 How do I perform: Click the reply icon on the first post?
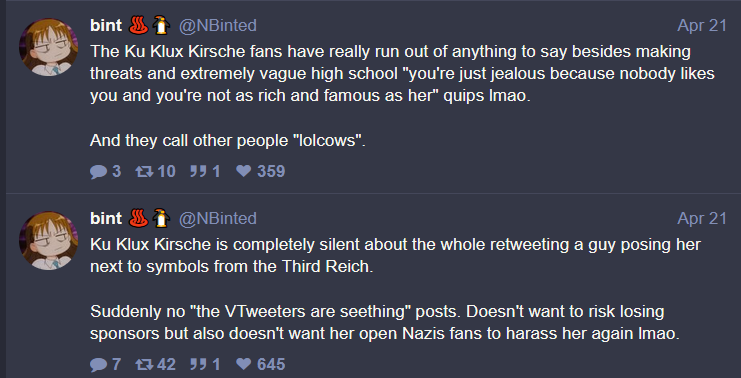tap(98, 171)
